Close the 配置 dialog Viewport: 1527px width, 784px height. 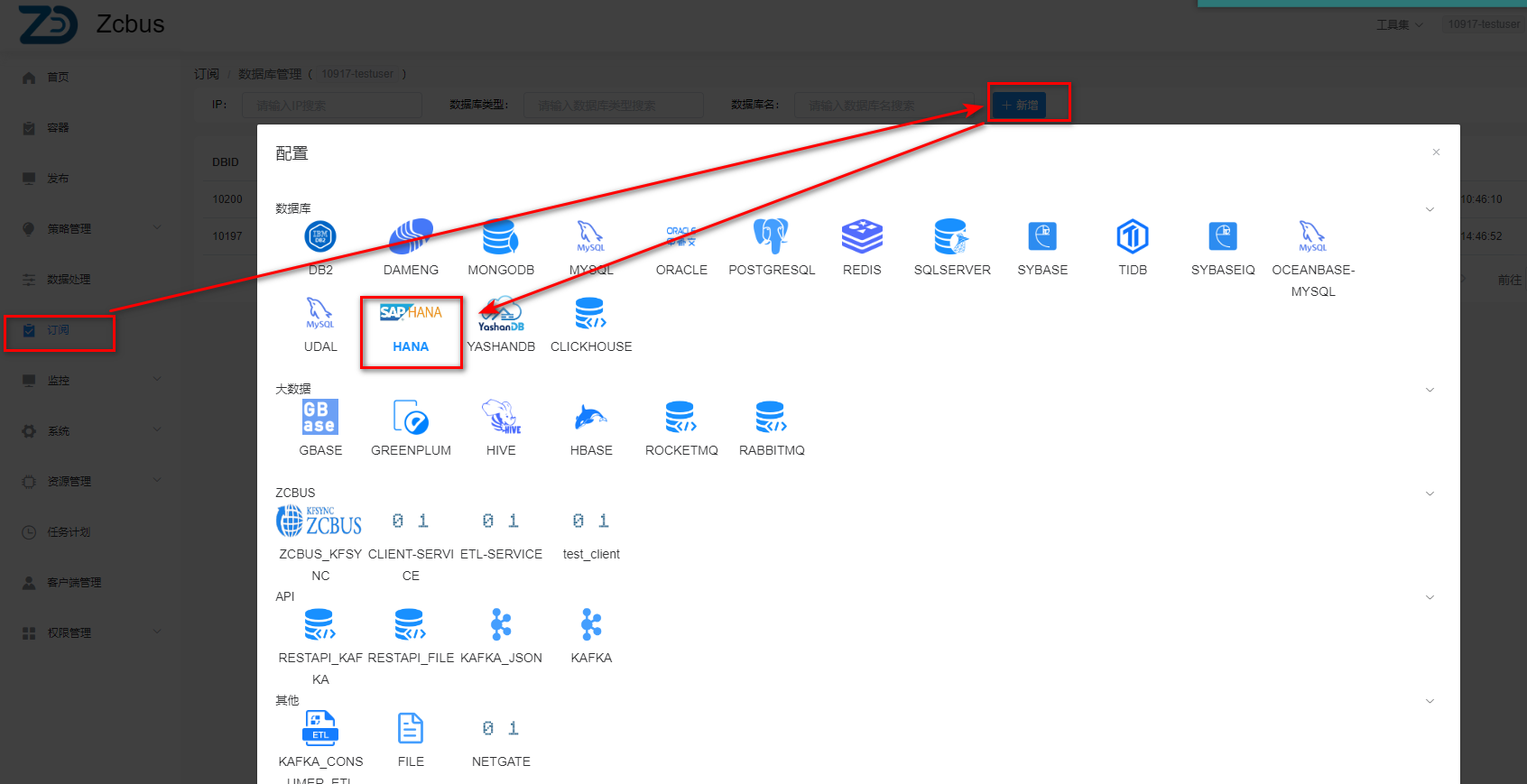1436,152
